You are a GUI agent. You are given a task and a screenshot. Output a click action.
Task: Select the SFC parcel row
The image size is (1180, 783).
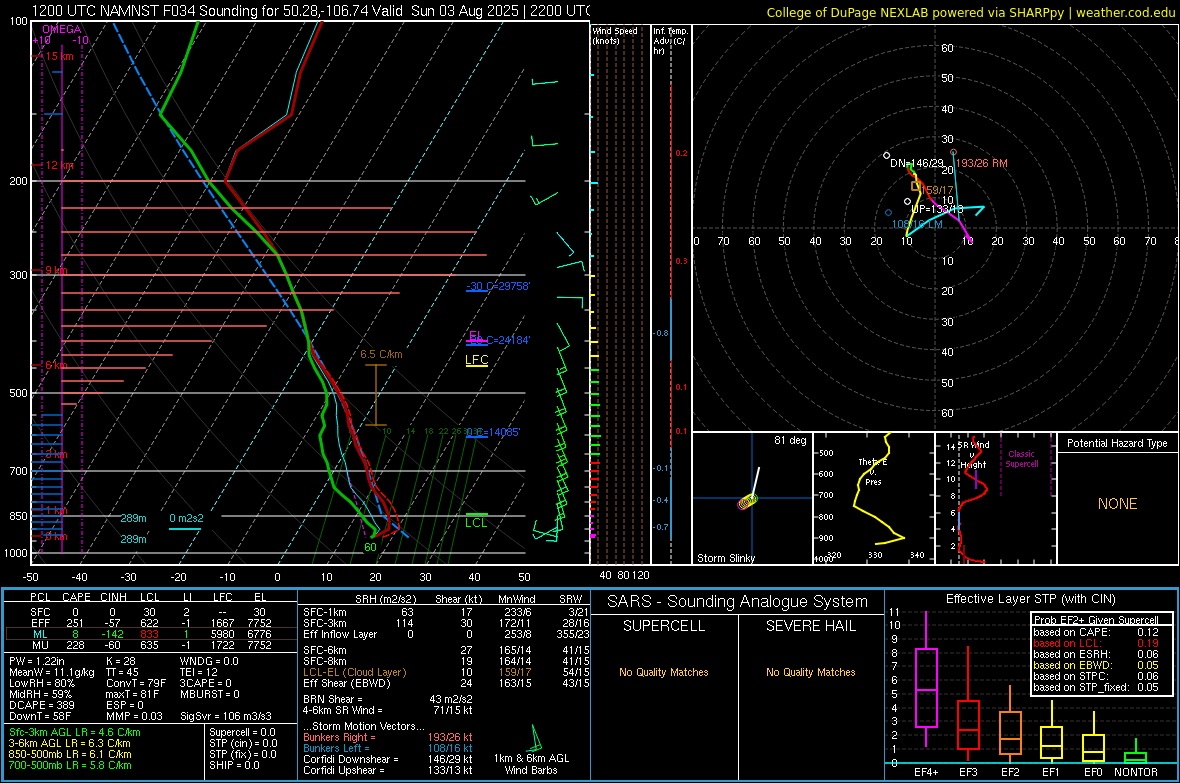(151, 612)
